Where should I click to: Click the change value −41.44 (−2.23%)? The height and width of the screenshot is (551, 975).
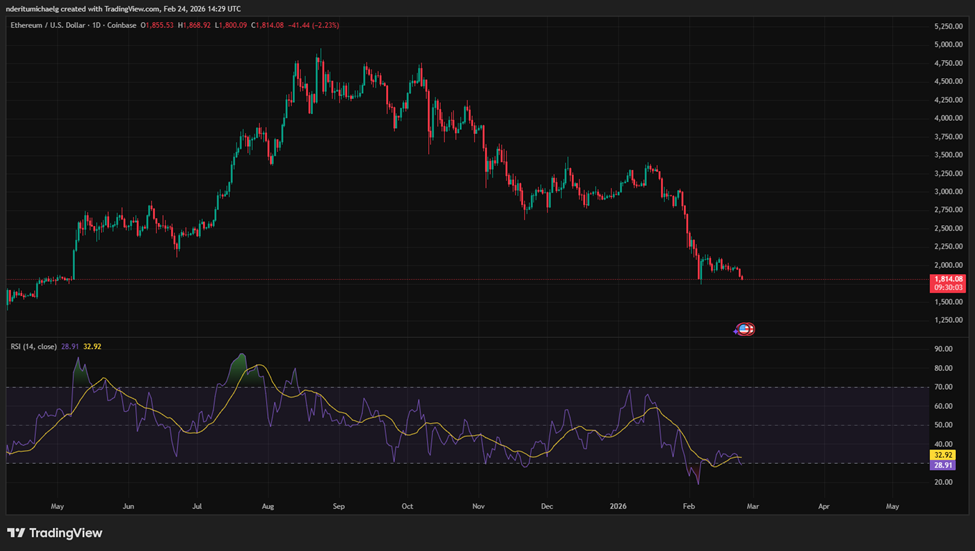(314, 25)
